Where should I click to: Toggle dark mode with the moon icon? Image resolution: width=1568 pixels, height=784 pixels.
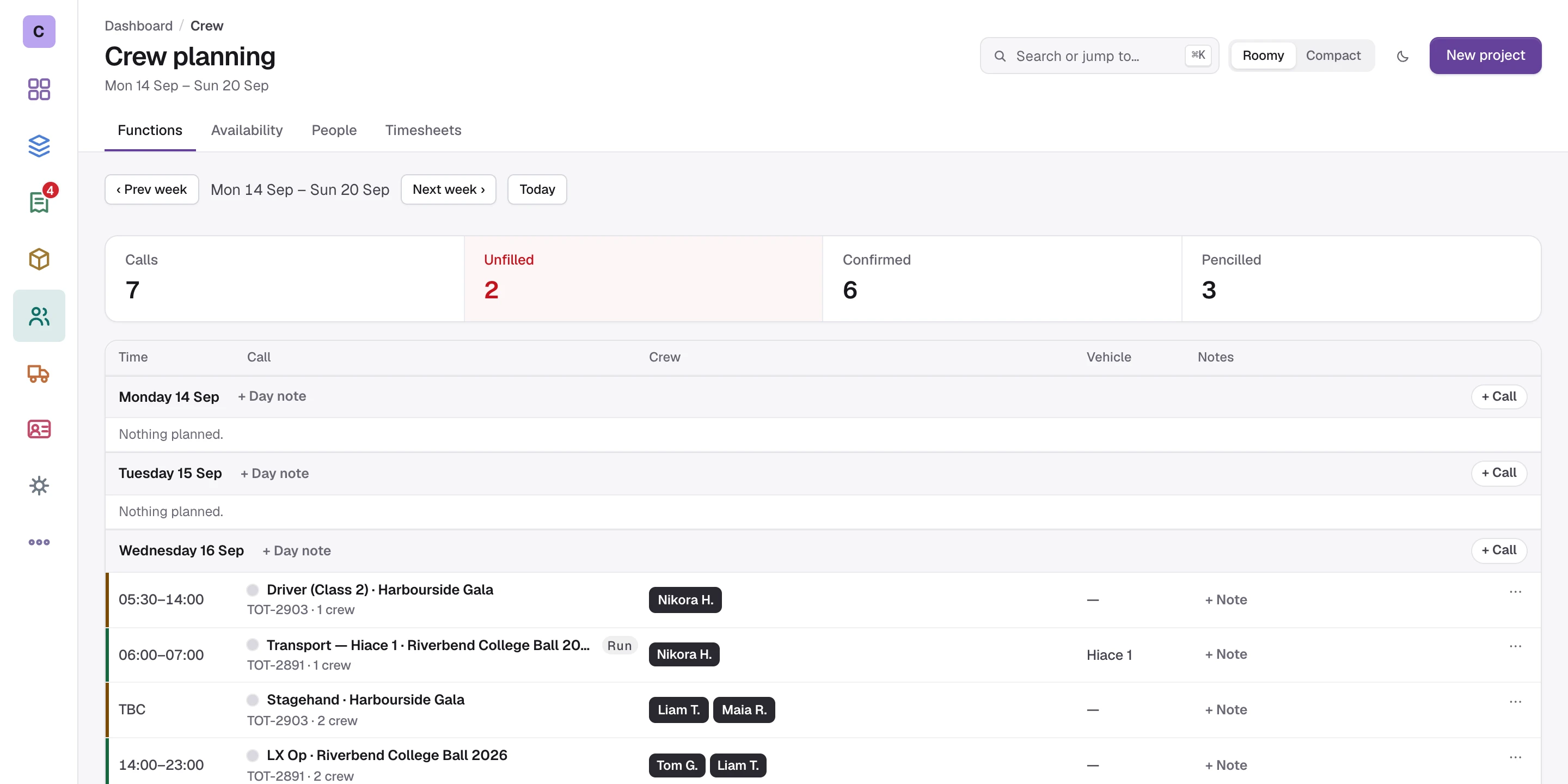1402,56
